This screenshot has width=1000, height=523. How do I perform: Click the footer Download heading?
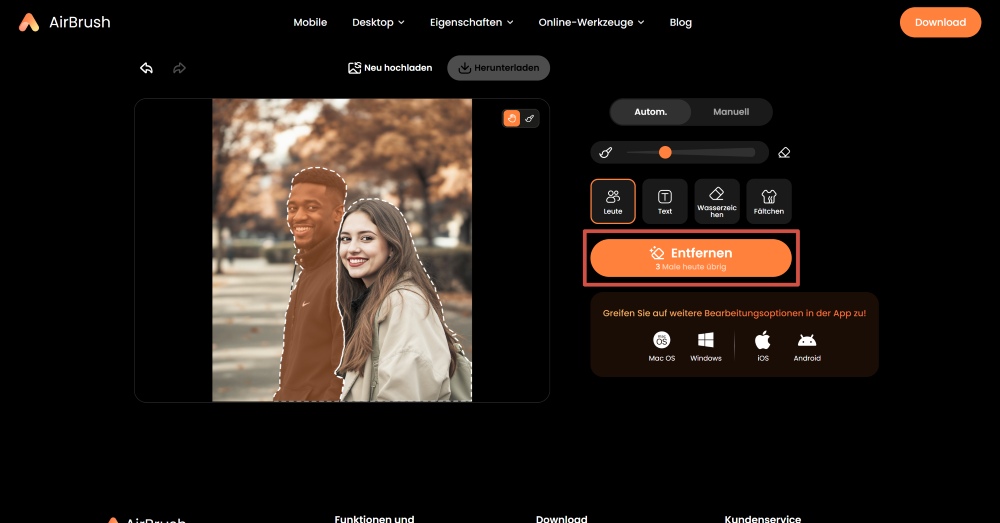[561, 519]
